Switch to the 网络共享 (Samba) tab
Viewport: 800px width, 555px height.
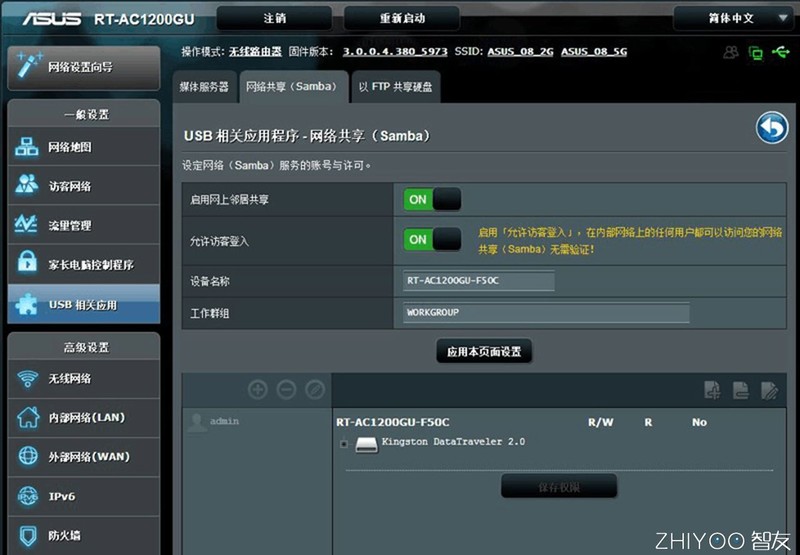click(x=293, y=87)
